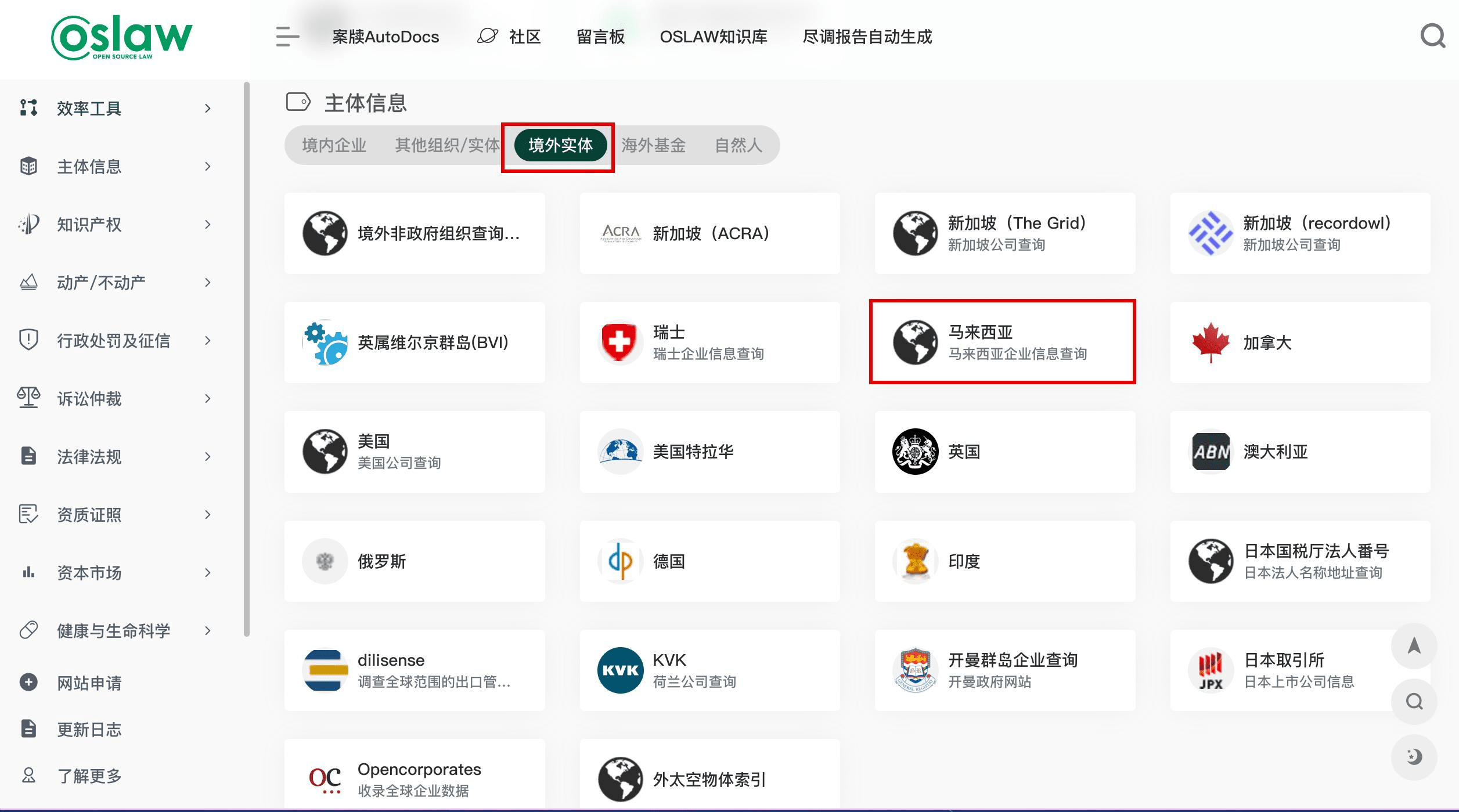Image resolution: width=1459 pixels, height=812 pixels.
Task: Open the 俄罗斯 card
Action: pos(415,561)
